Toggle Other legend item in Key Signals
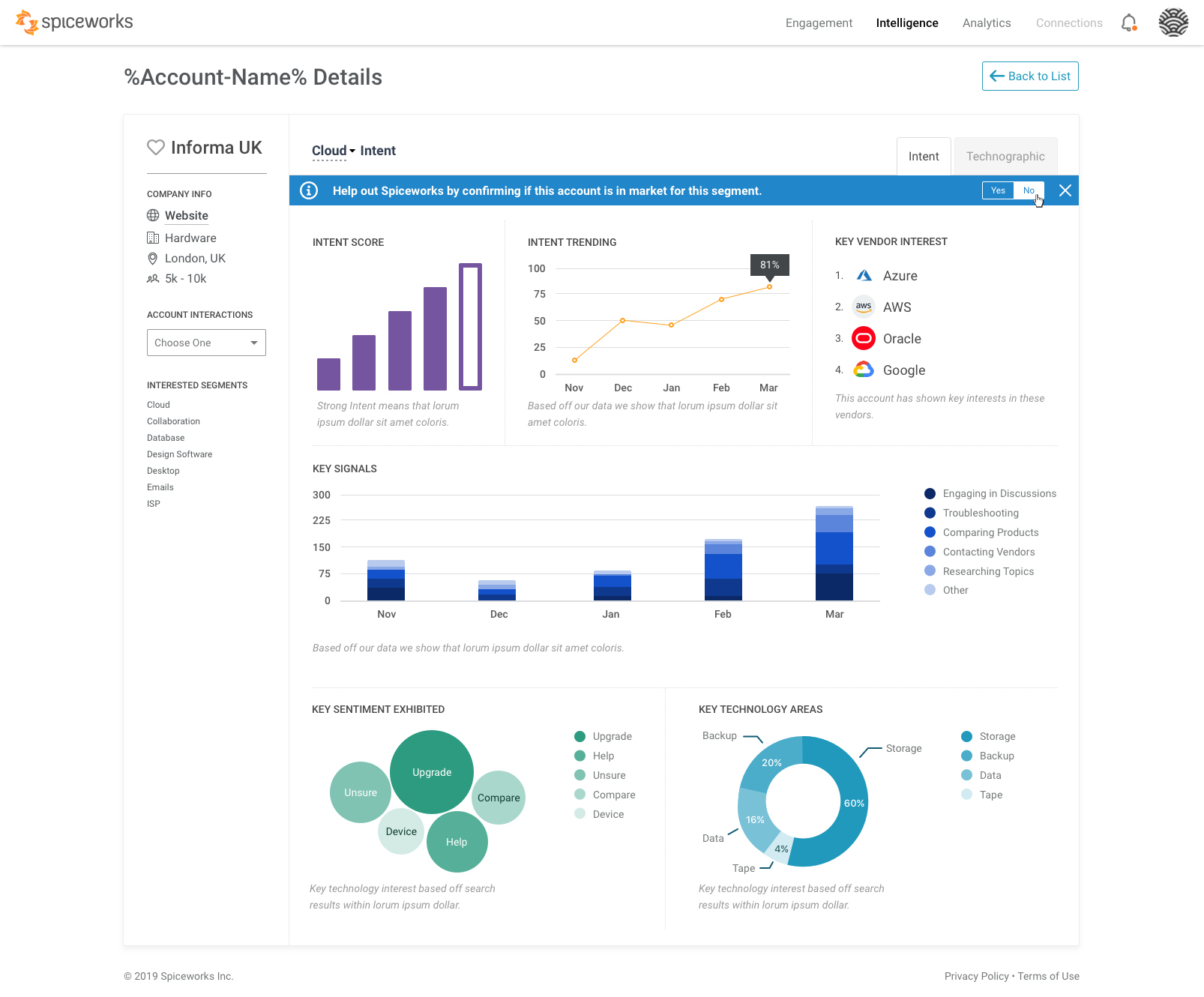Screen dimensions: 1204x997 [946, 590]
